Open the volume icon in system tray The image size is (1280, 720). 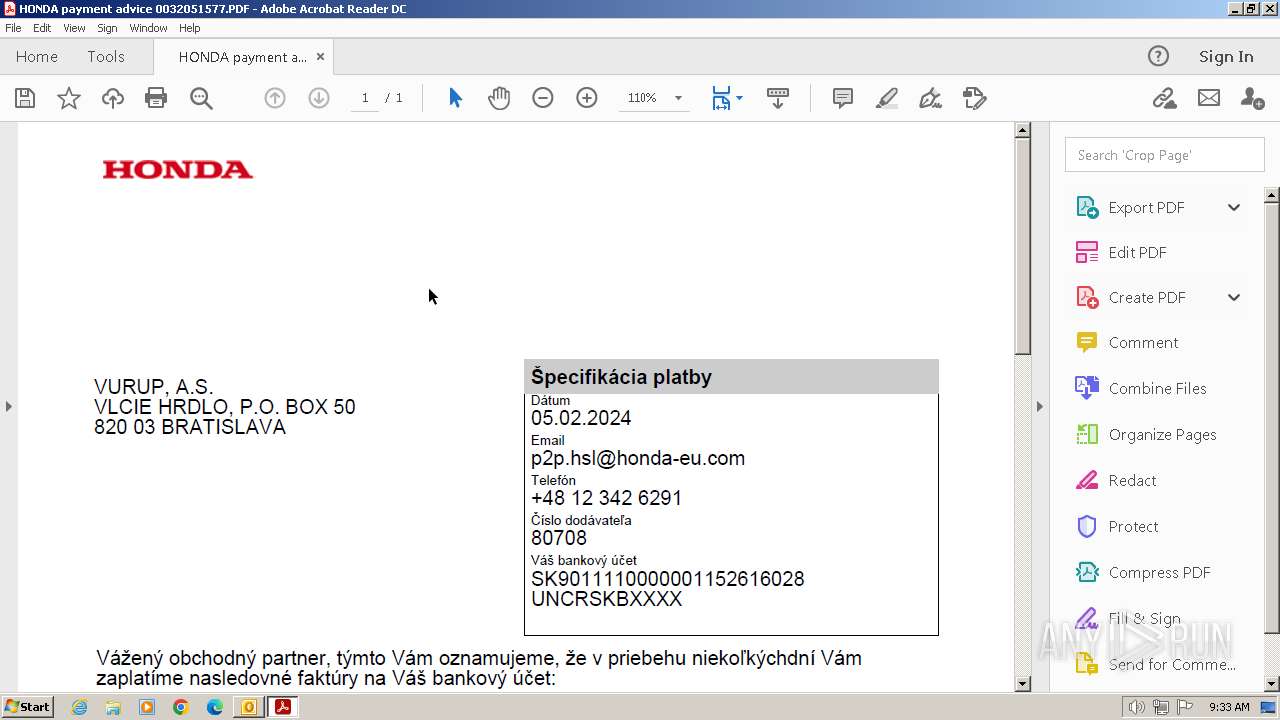pos(1136,707)
